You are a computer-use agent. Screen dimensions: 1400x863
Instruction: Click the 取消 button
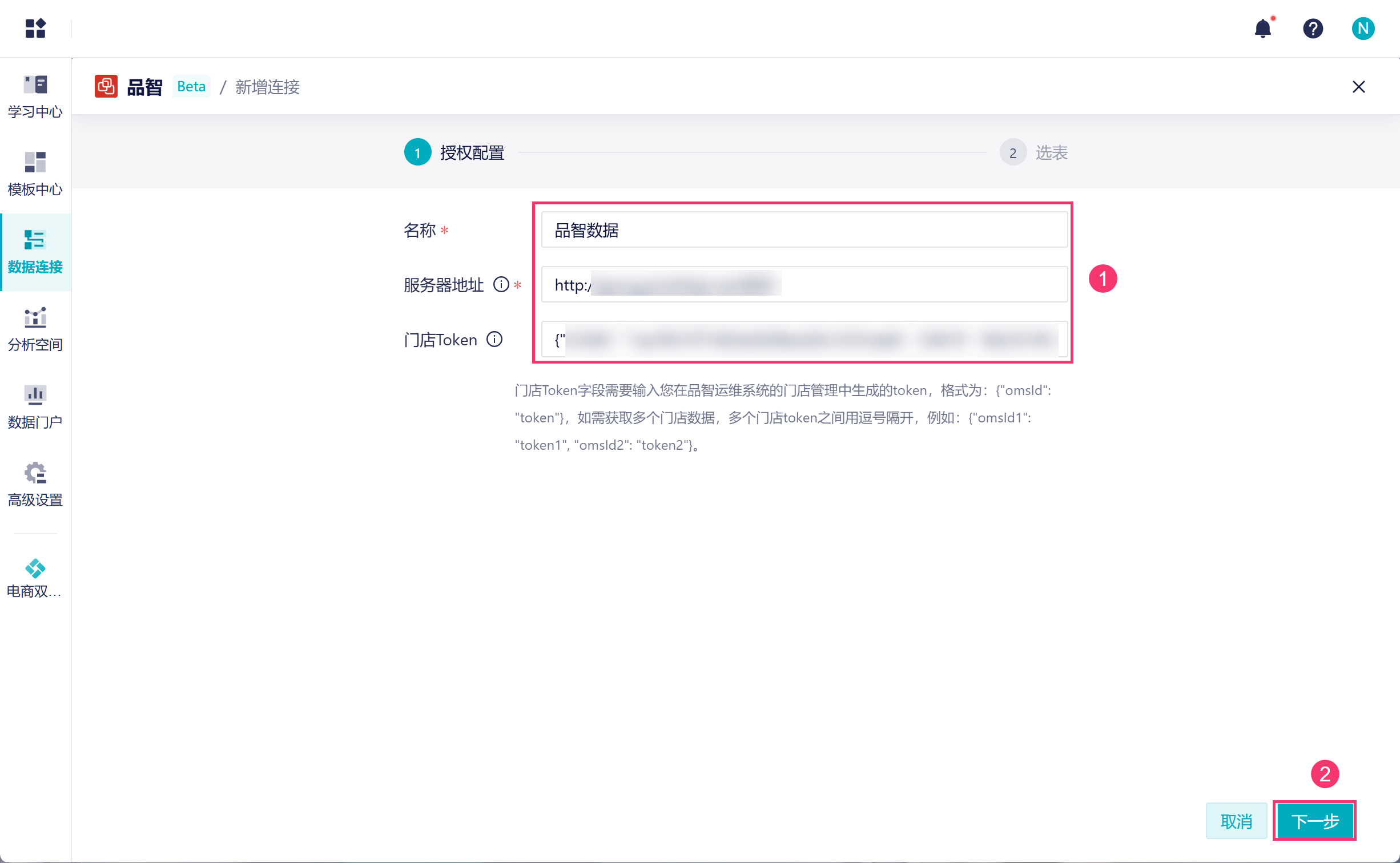point(1237,821)
